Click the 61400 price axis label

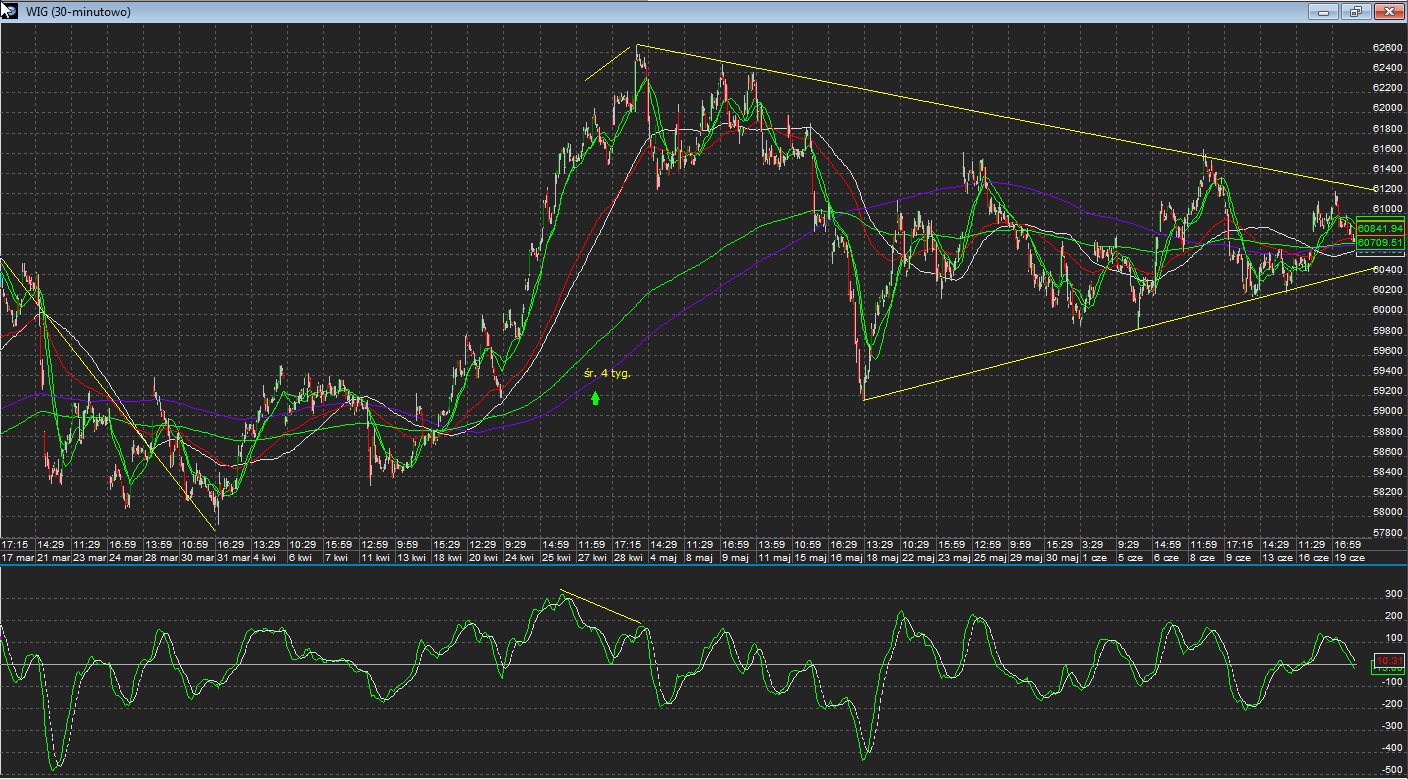tap(1386, 169)
